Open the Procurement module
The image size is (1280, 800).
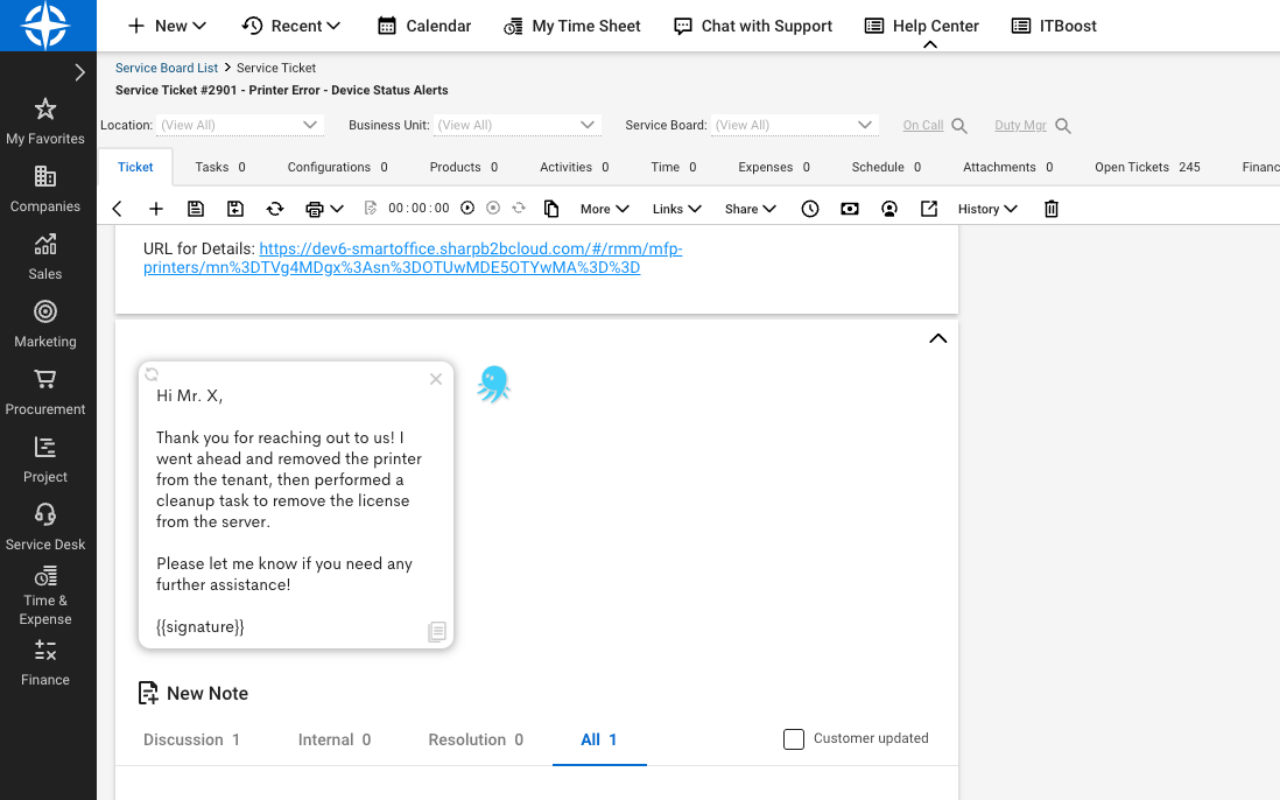coord(45,393)
